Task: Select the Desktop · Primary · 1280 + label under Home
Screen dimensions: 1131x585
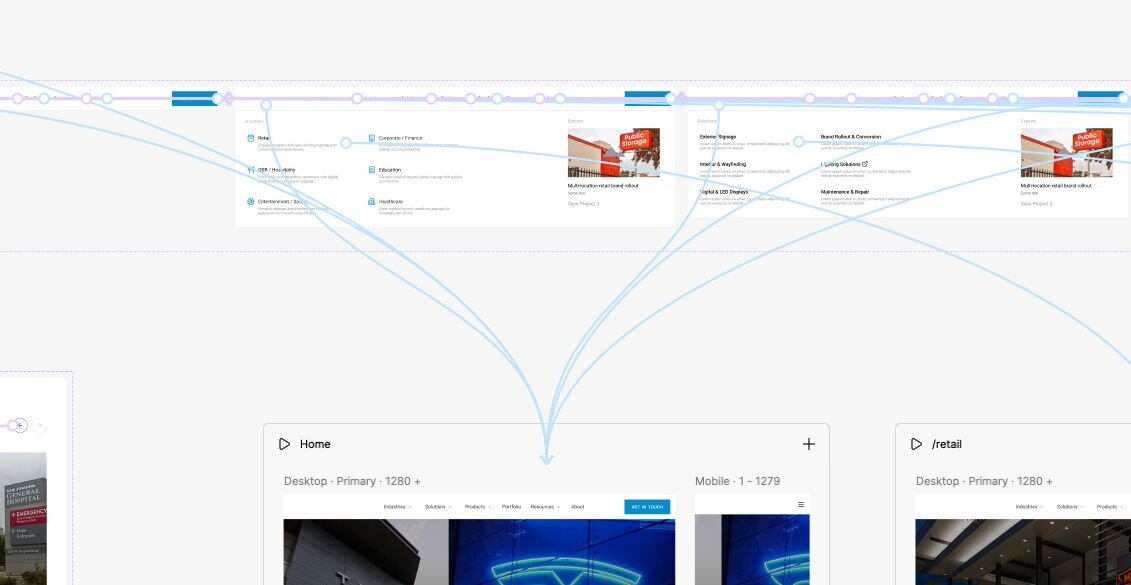Action: click(352, 481)
